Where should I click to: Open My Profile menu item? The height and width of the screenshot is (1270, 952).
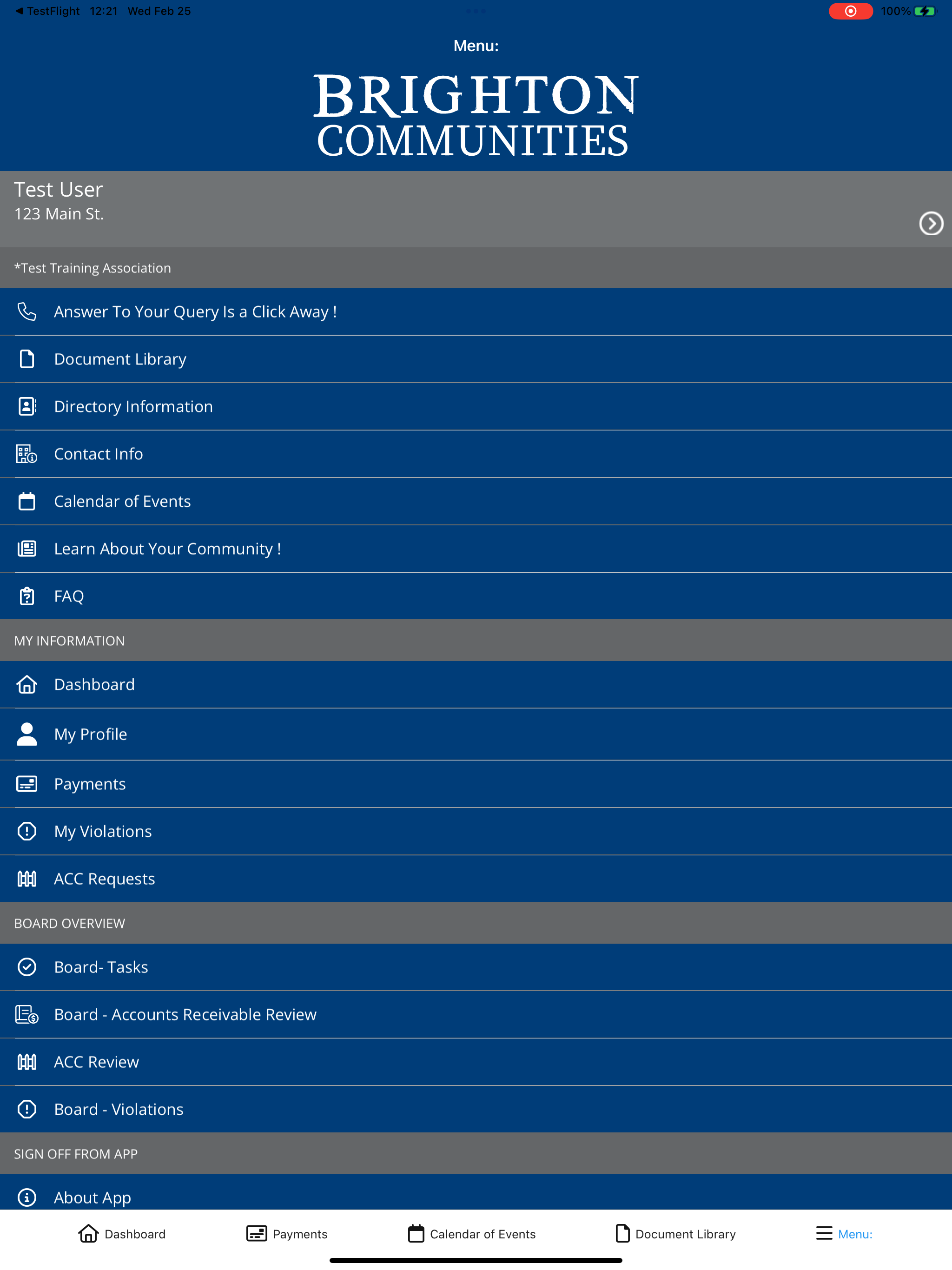click(x=476, y=734)
